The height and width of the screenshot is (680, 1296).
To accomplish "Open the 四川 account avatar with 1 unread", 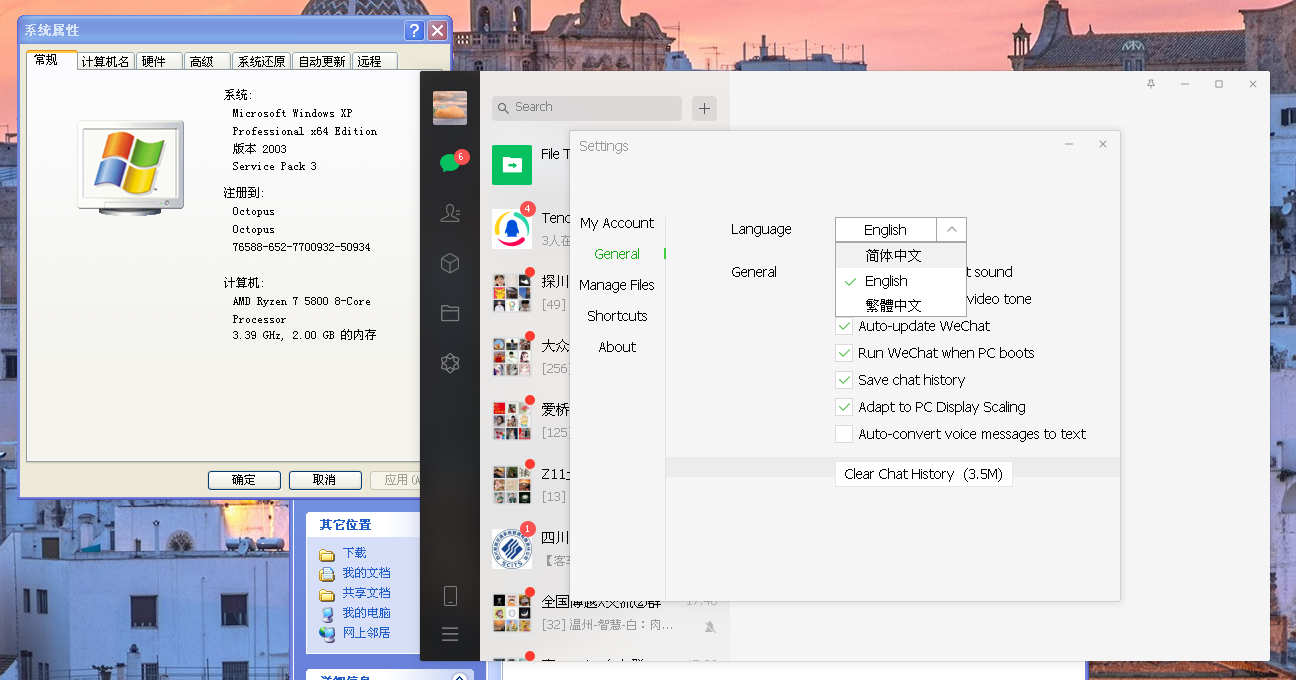I will 512,548.
